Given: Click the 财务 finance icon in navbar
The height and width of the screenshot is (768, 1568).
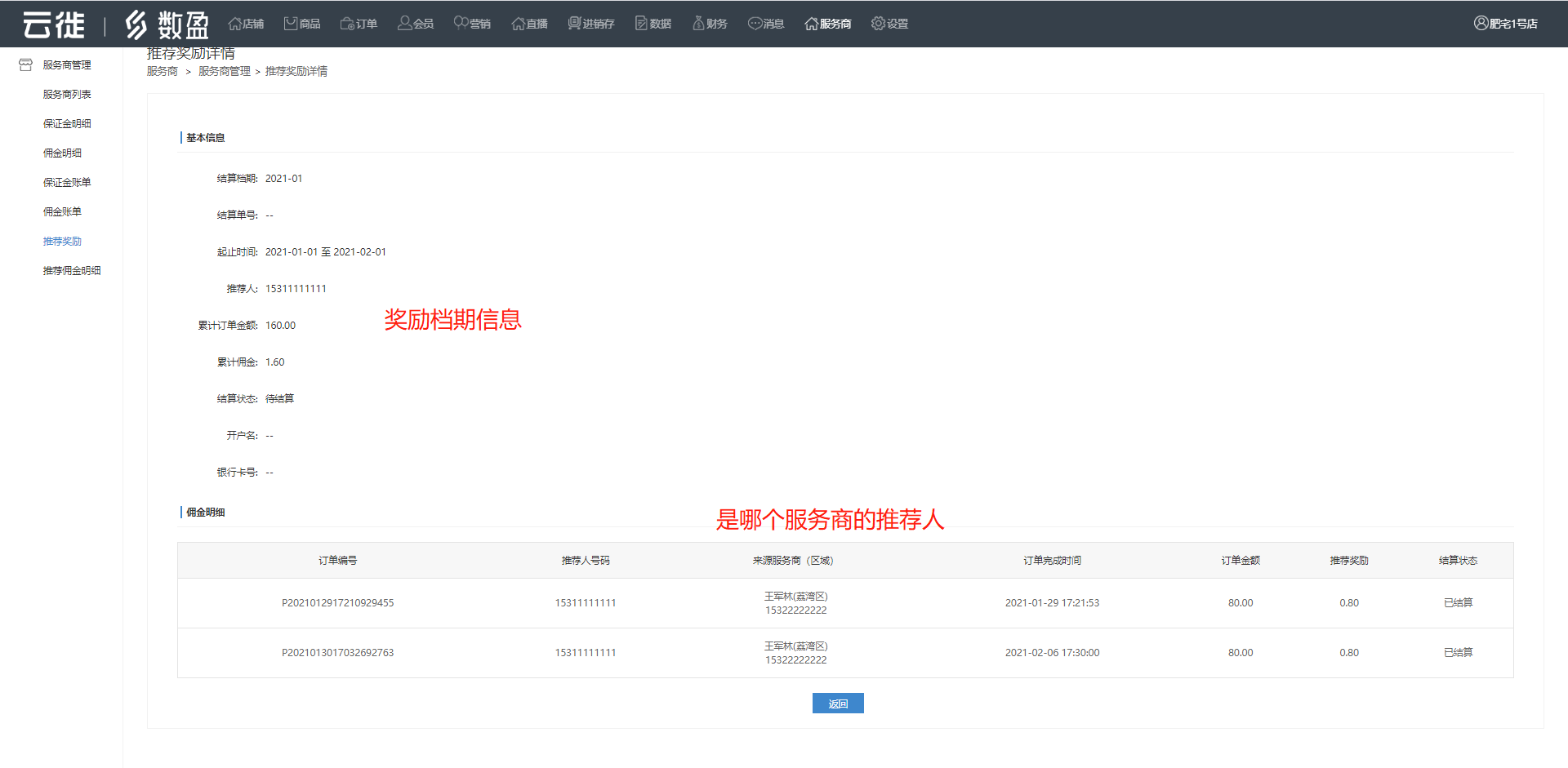Looking at the screenshot, I should pyautogui.click(x=698, y=24).
